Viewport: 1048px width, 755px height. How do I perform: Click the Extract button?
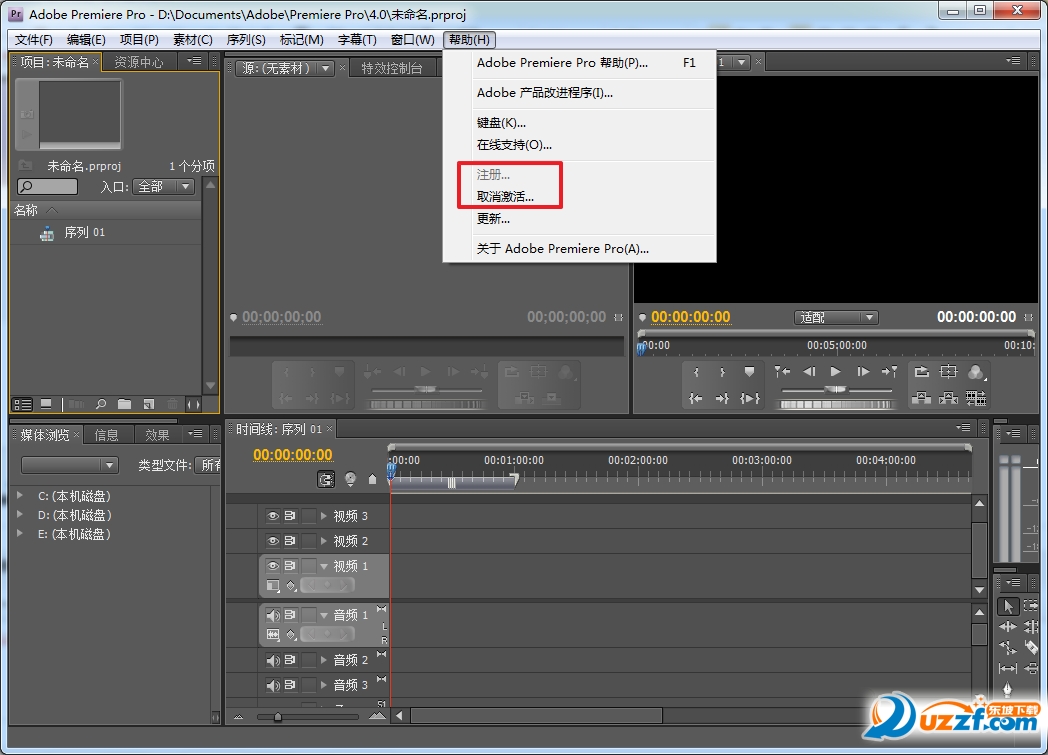click(948, 399)
